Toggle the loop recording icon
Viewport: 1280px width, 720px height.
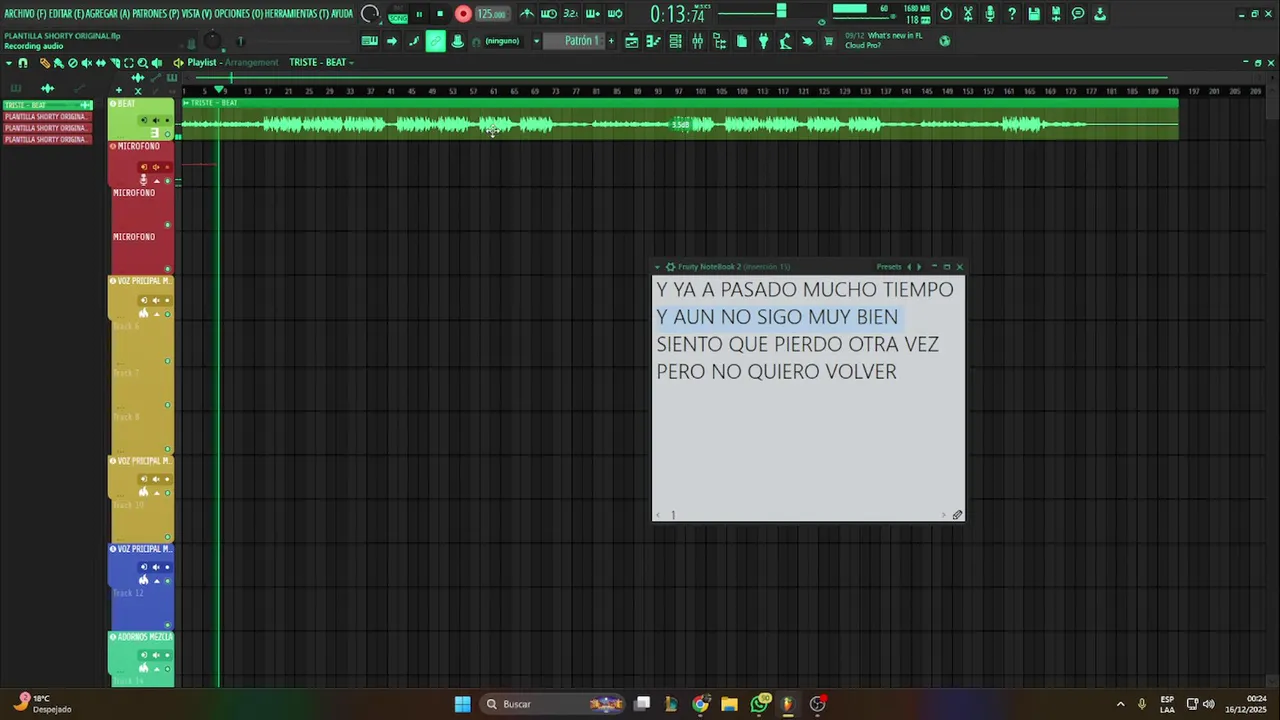(615, 14)
